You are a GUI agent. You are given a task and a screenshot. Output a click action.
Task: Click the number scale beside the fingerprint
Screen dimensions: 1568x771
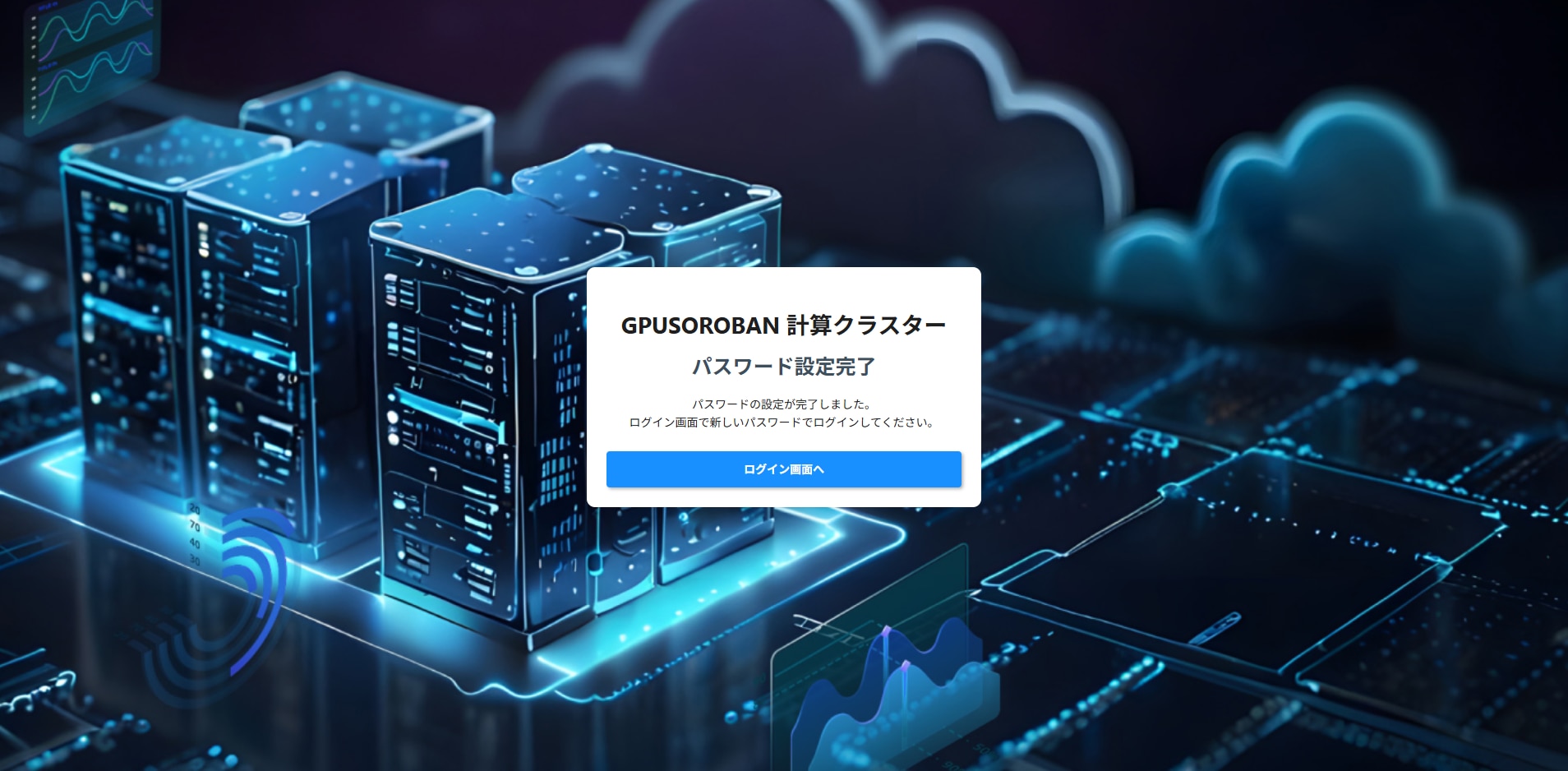pos(195,534)
